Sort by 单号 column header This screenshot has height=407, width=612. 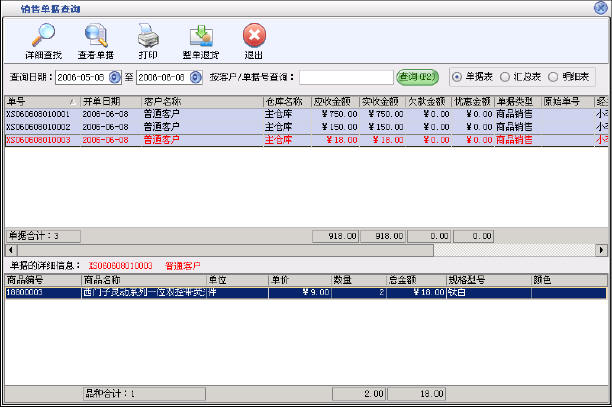point(40,101)
